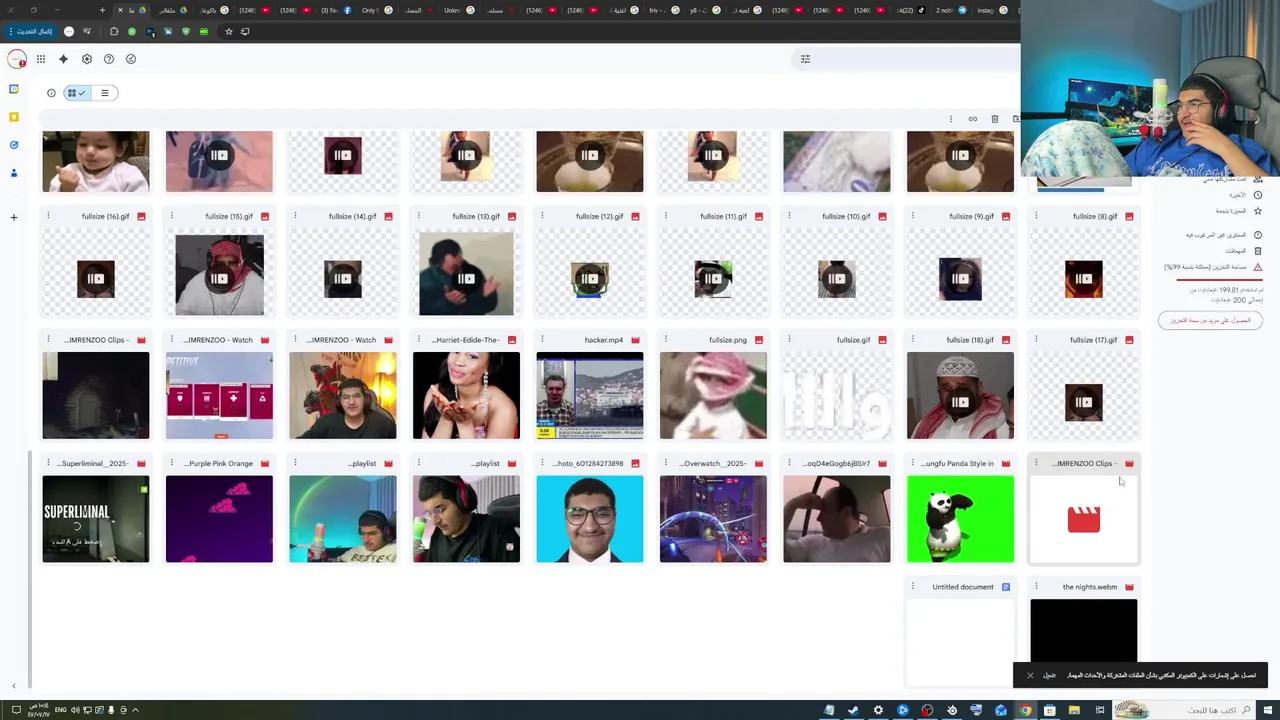This screenshot has width=1280, height=720.
Task: Open the storage 99% full warning entry
Action: (1212, 267)
